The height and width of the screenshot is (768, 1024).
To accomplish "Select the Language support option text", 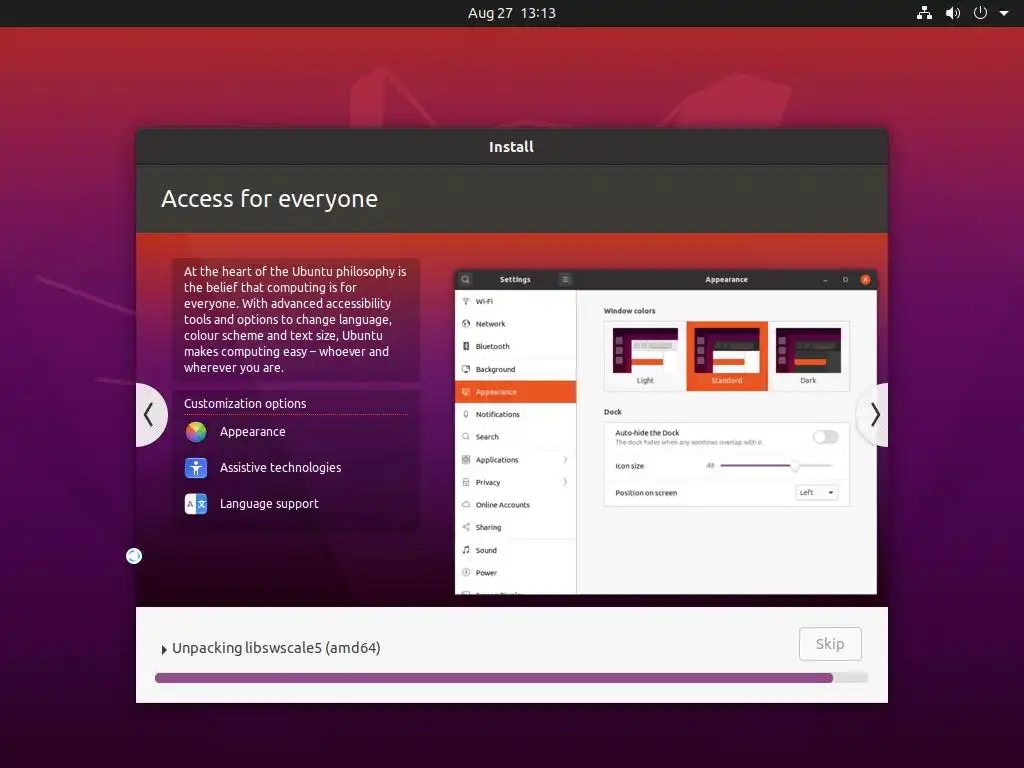I will coord(269,504).
